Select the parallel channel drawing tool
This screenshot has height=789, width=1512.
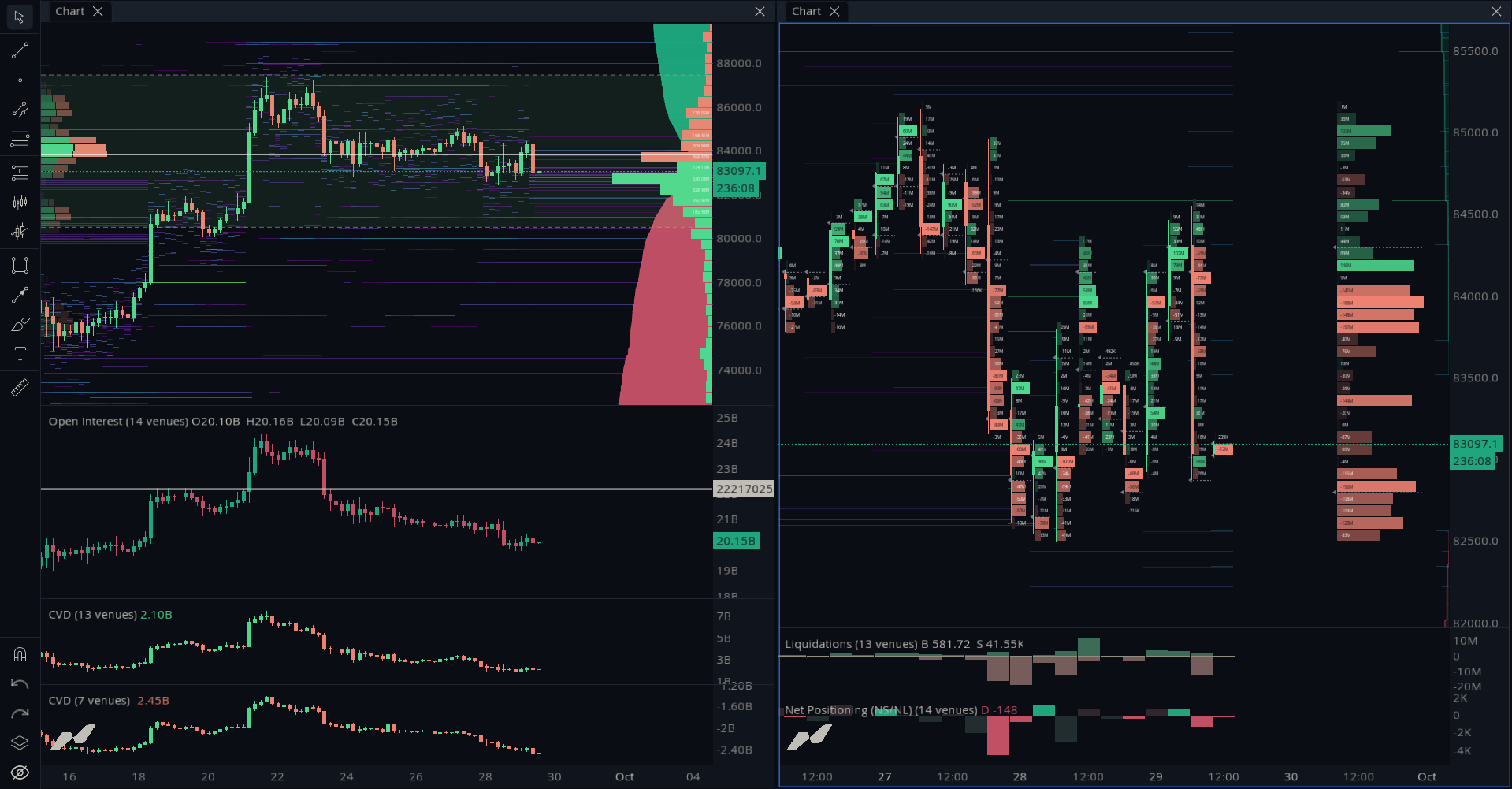point(20,110)
